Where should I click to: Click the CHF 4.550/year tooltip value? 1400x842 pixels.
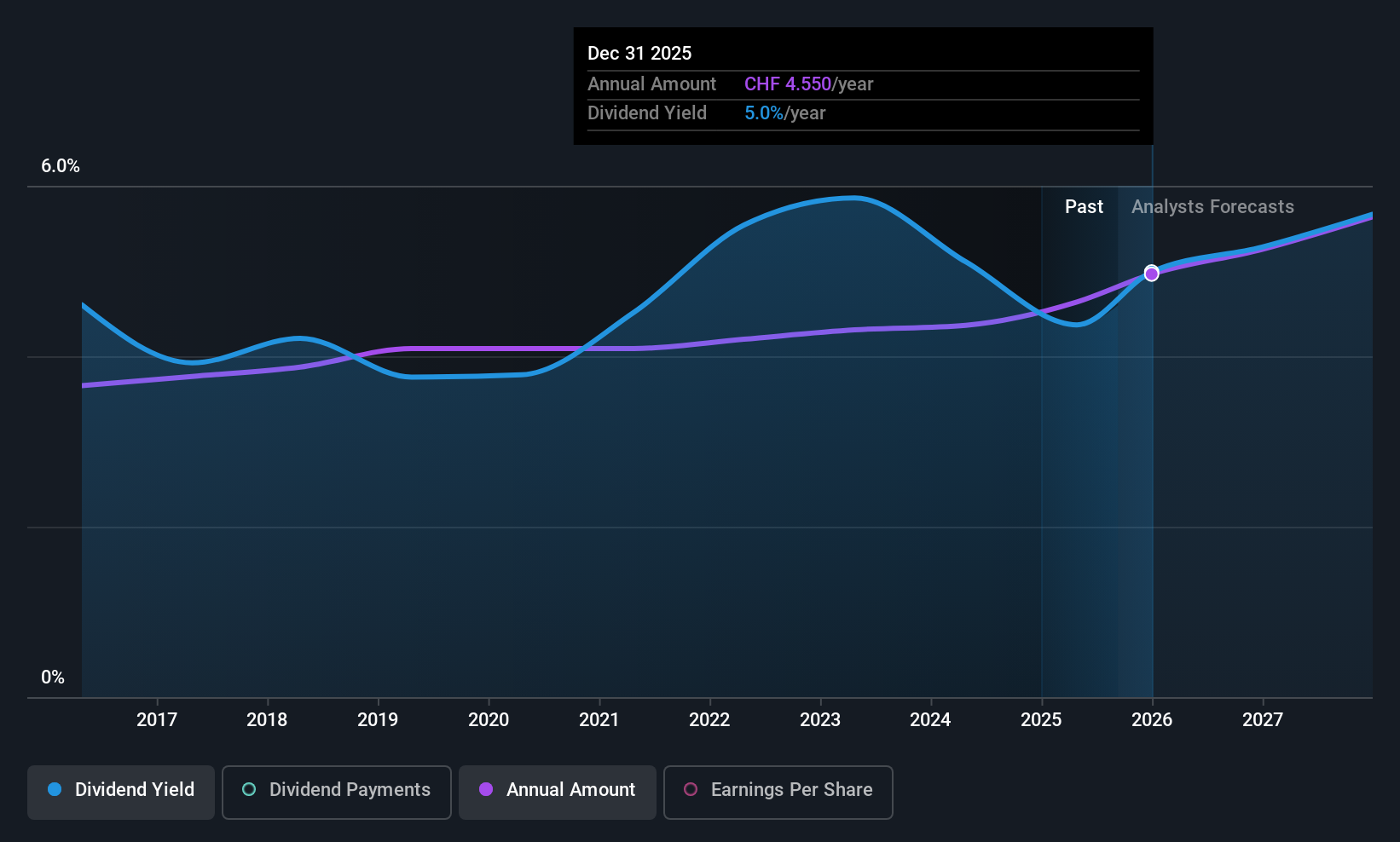808,84
